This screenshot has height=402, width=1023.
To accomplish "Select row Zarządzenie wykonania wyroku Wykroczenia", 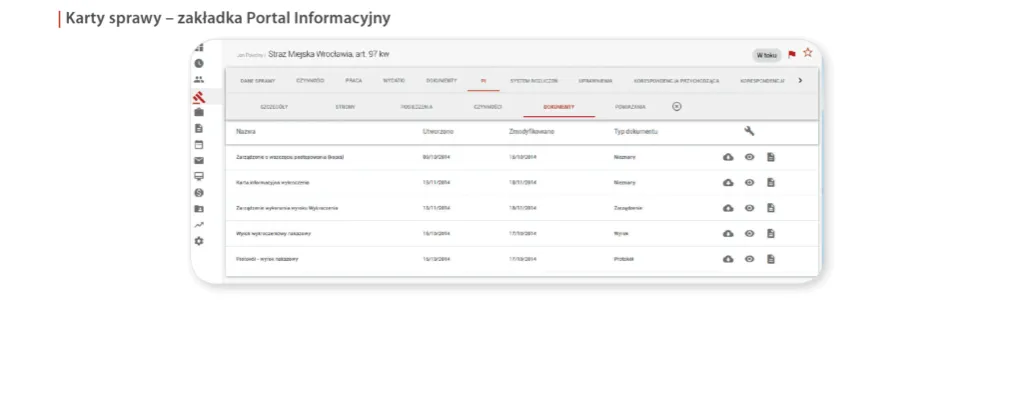I will (x=521, y=208).
